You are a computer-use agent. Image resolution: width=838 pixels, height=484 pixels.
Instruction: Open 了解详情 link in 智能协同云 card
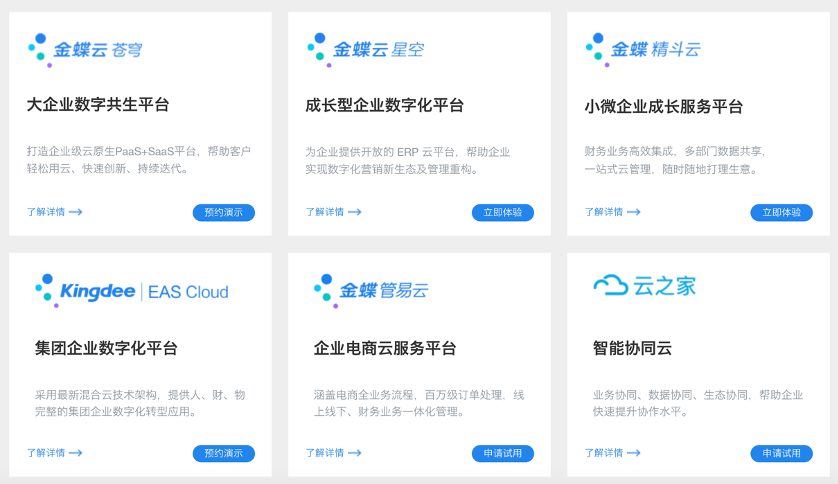[x=612, y=453]
